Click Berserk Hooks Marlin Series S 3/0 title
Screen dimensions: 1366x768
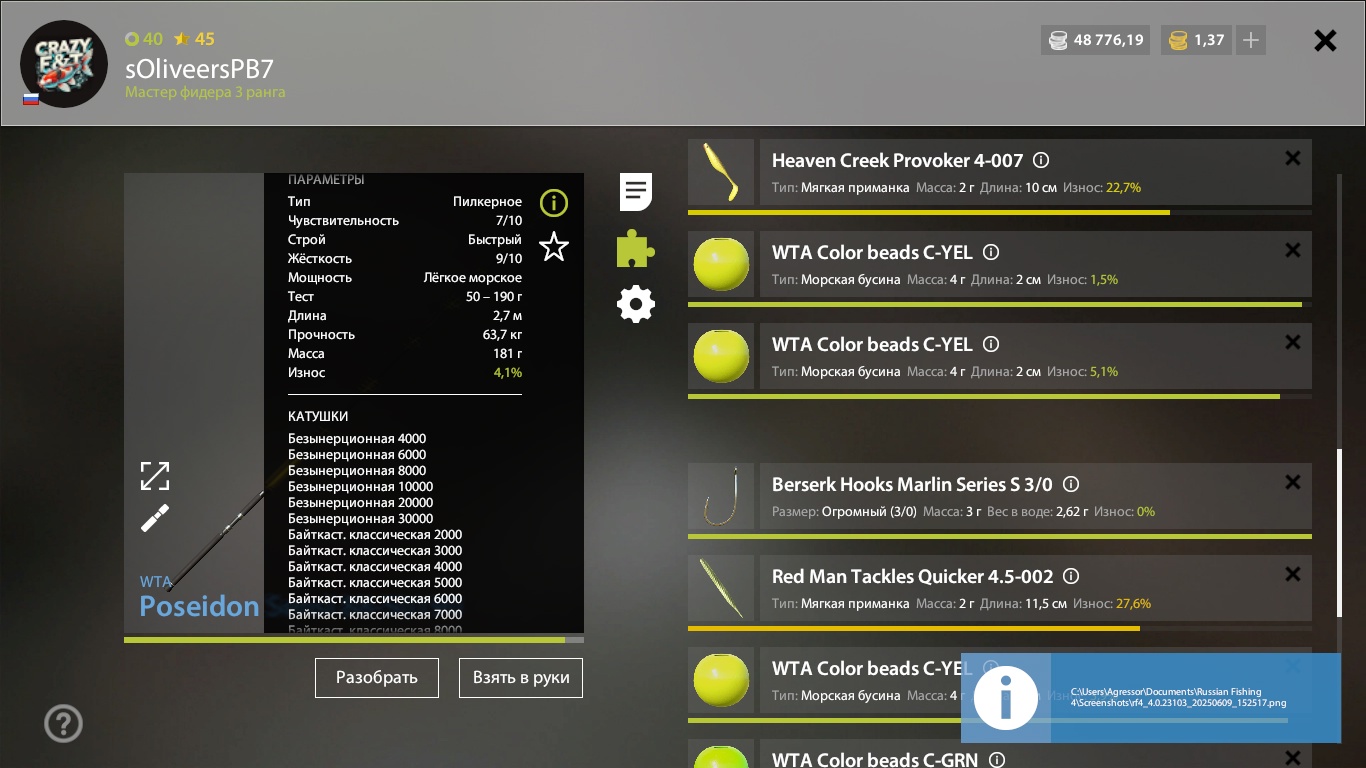912,484
